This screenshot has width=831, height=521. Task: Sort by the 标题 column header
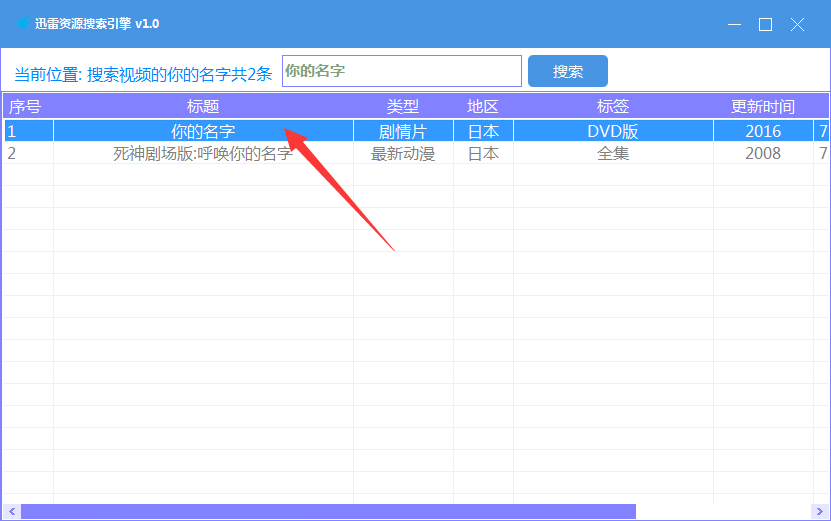203,107
